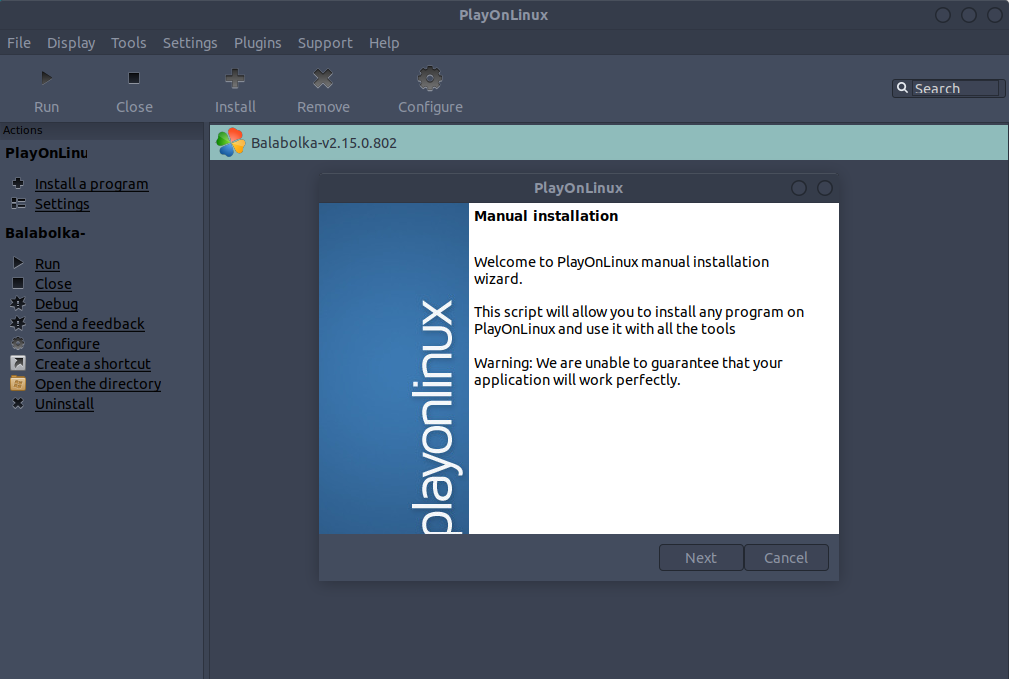The width and height of the screenshot is (1009, 679).
Task: Select the Install toolbar icon
Action: (235, 77)
